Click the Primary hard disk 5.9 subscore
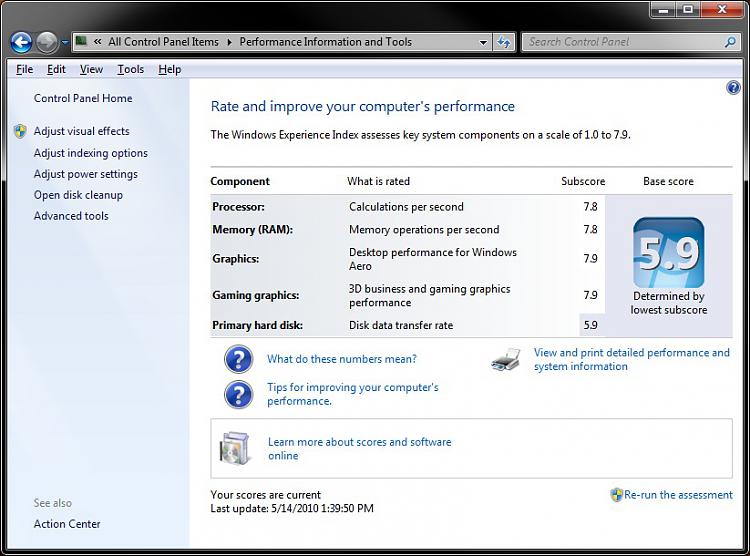The image size is (750, 556). pos(590,325)
